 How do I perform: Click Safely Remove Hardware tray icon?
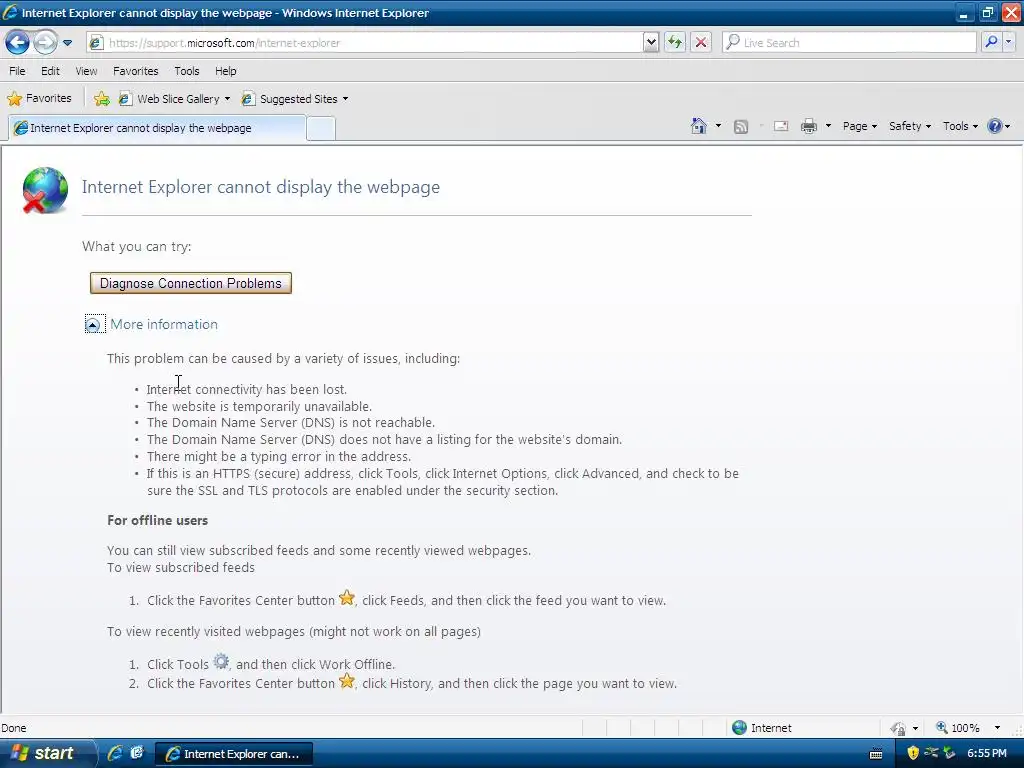click(949, 754)
